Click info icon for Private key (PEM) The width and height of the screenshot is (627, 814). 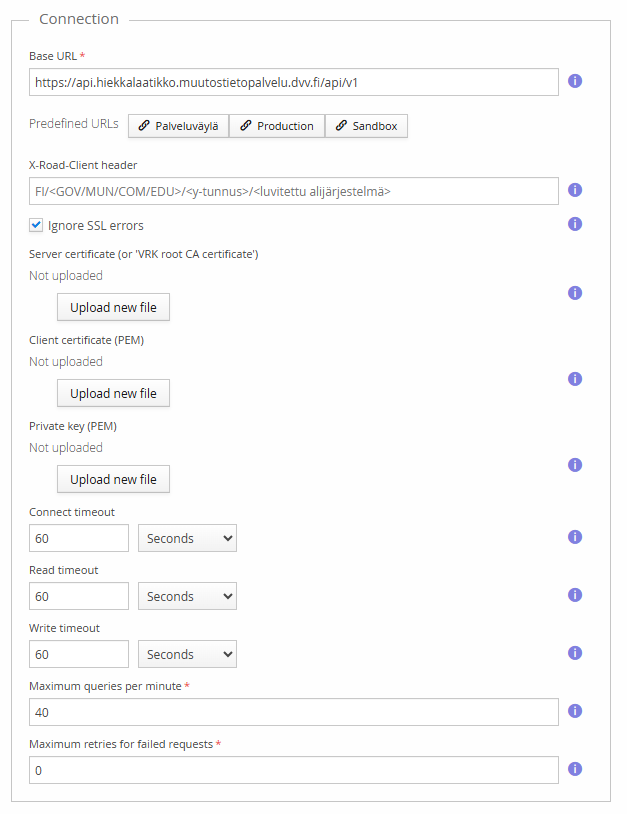[x=575, y=465]
